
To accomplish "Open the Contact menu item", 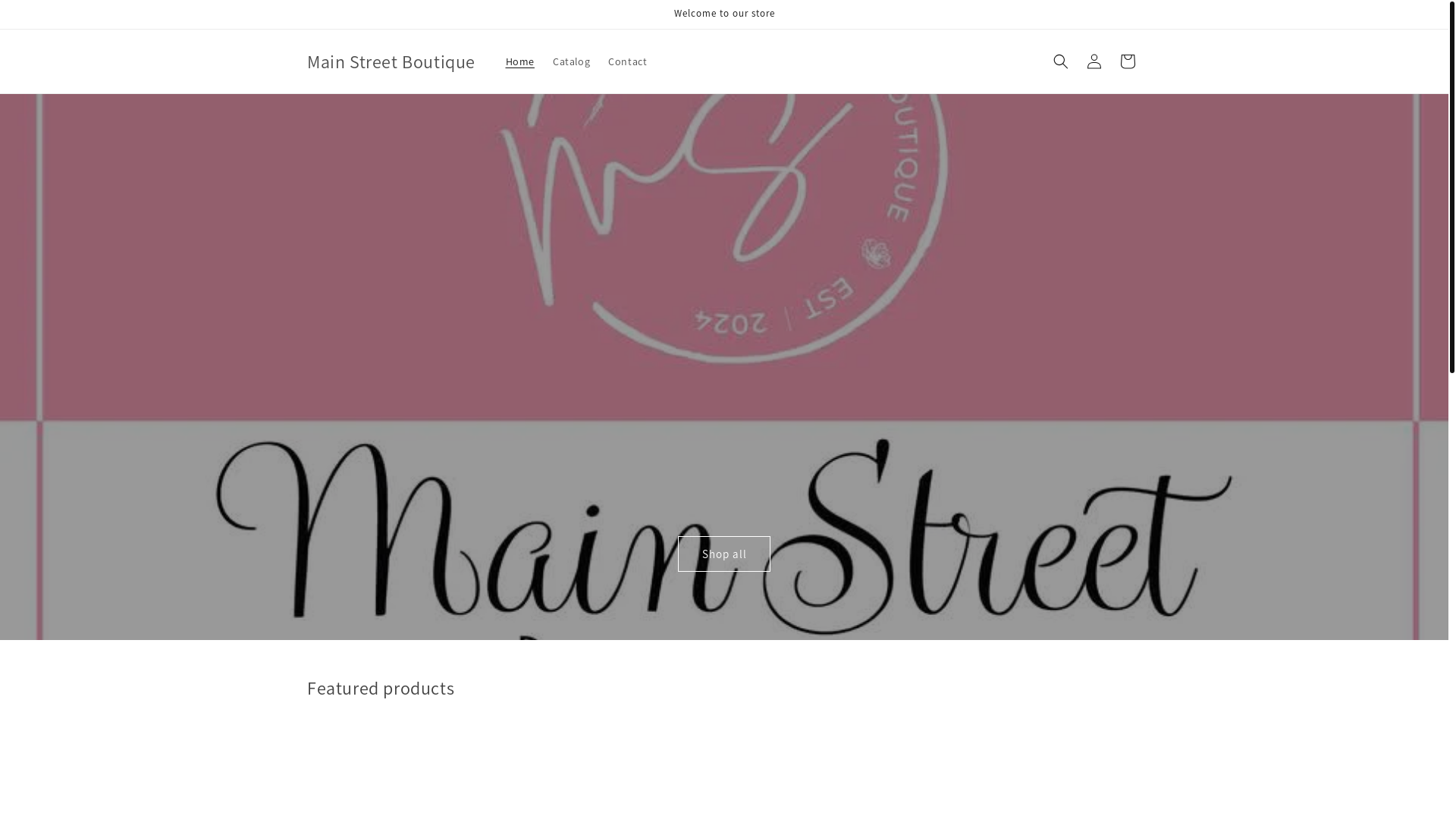I will point(627,61).
